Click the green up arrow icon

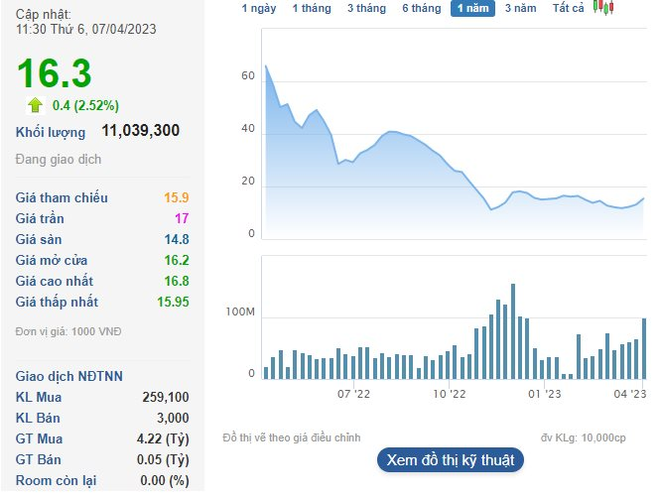[x=35, y=105]
